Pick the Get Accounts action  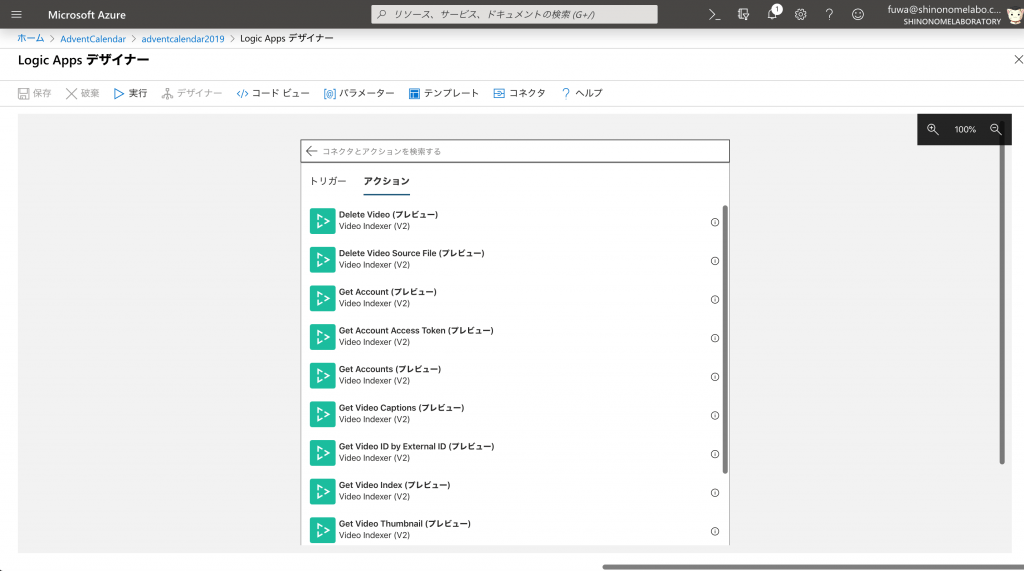coord(515,375)
